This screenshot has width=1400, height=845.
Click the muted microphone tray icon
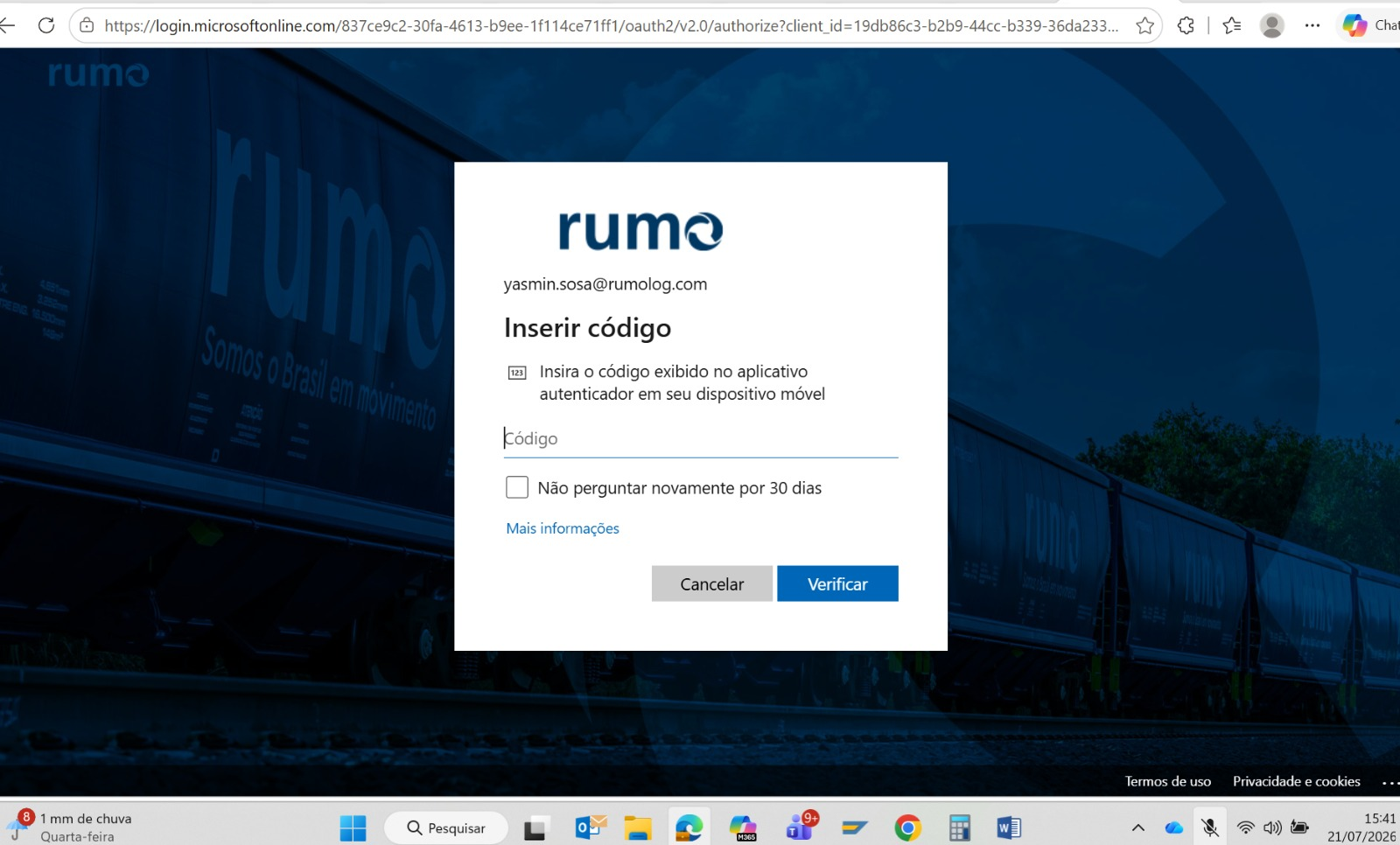[1210, 828]
